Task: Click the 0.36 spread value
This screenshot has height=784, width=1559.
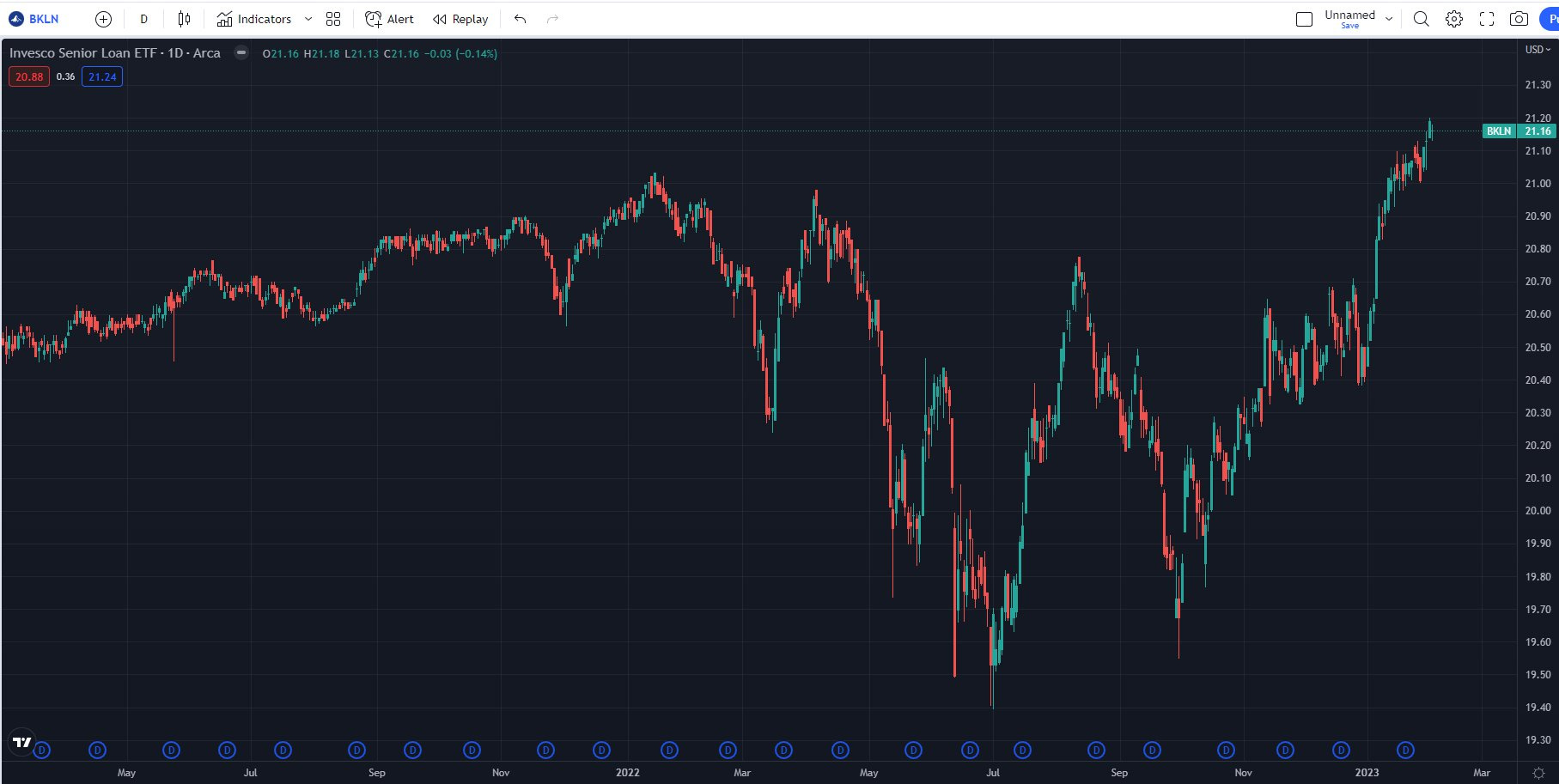Action: pyautogui.click(x=65, y=76)
